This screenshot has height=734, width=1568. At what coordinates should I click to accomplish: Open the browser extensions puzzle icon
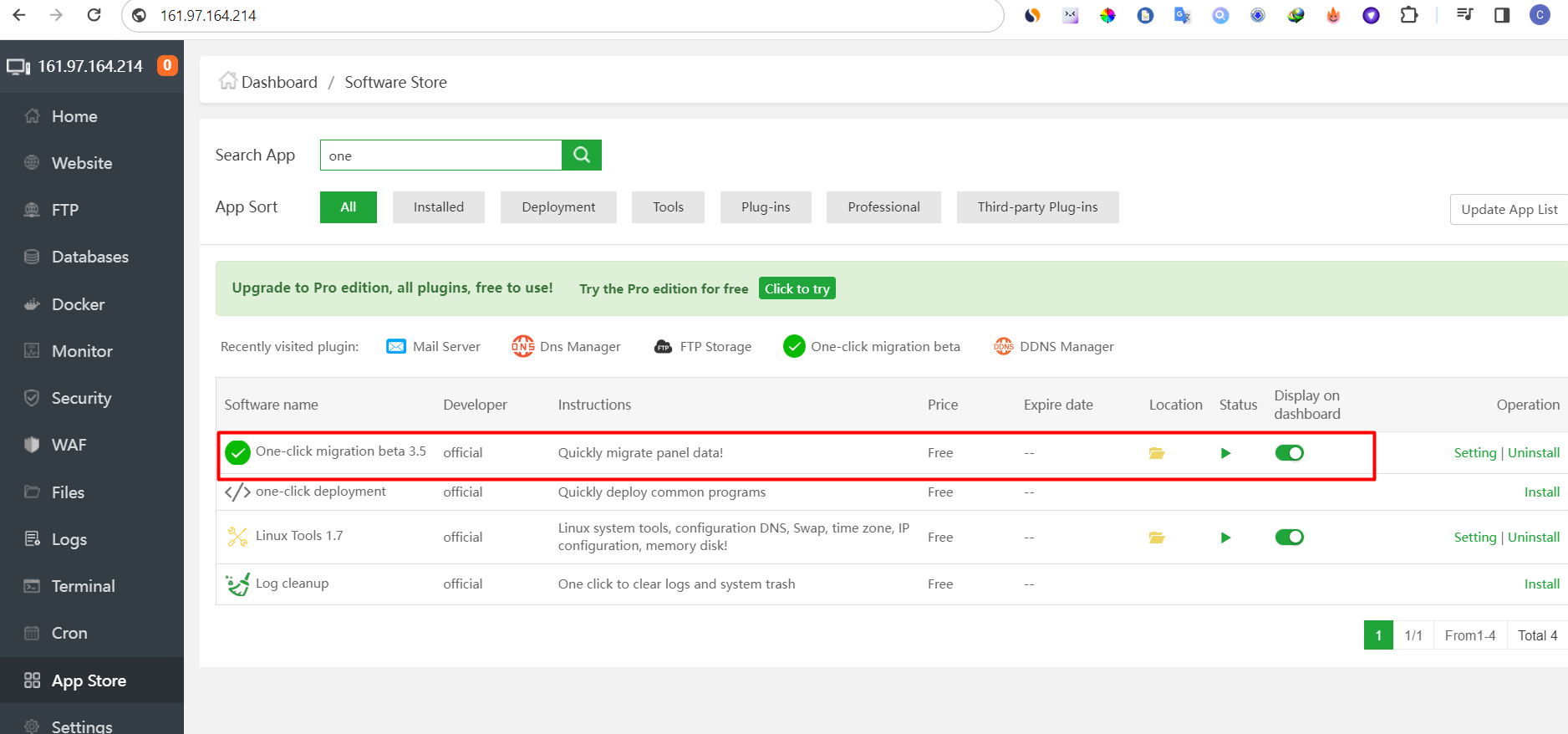[x=1409, y=15]
